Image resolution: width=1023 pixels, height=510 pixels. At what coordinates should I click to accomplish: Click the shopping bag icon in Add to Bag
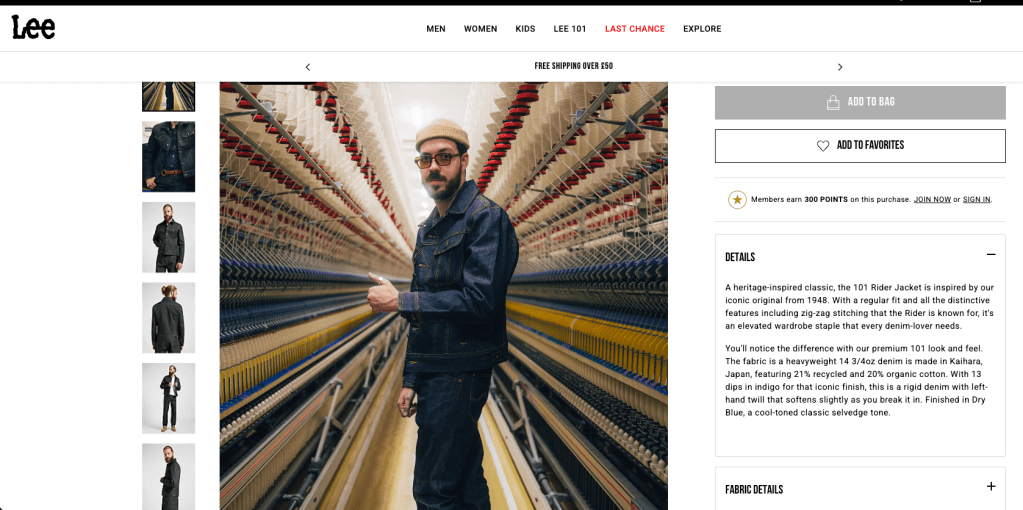pyautogui.click(x=833, y=103)
